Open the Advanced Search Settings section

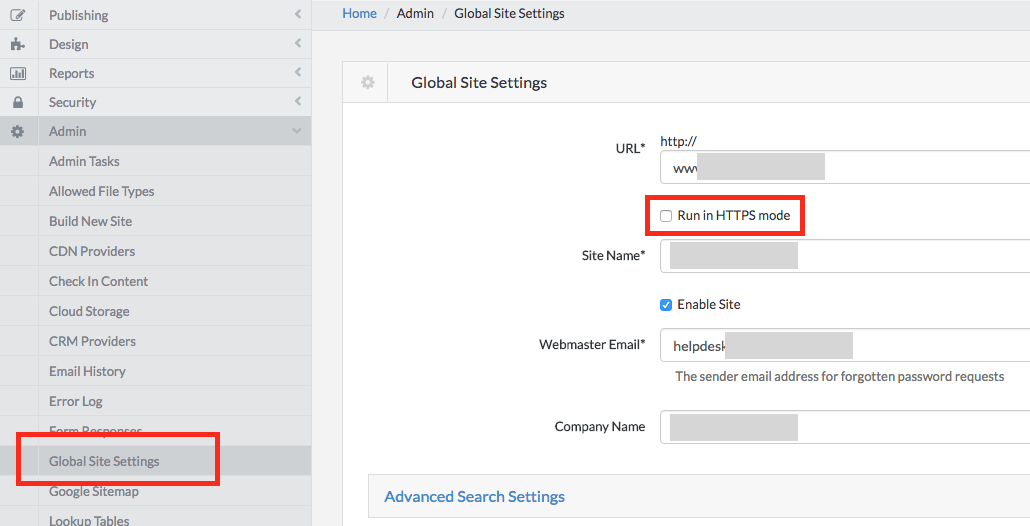point(474,496)
